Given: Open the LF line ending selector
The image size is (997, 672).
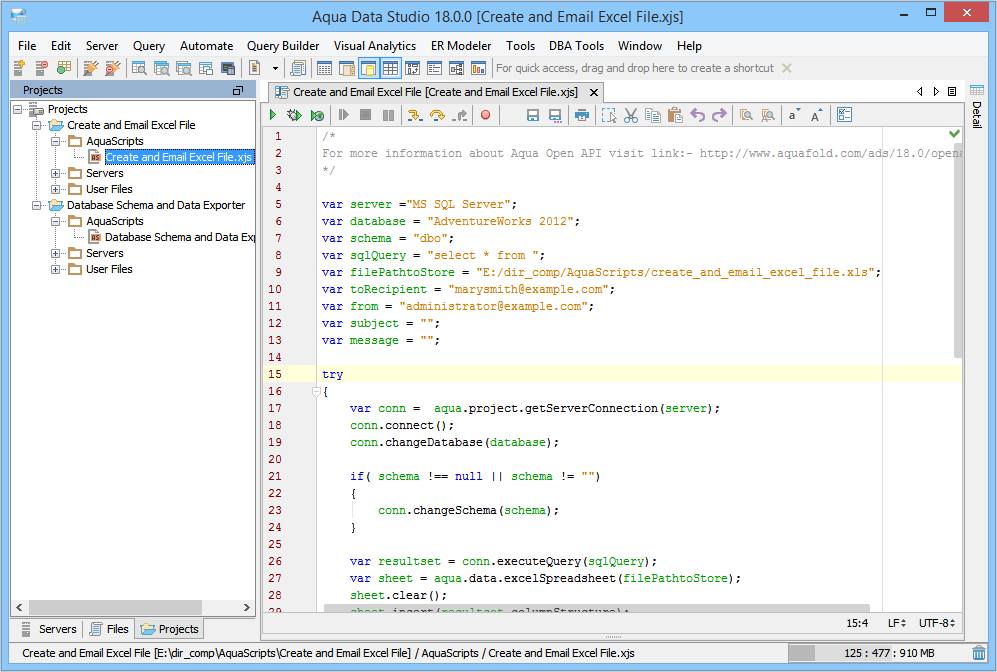Looking at the screenshot, I should click(897, 623).
